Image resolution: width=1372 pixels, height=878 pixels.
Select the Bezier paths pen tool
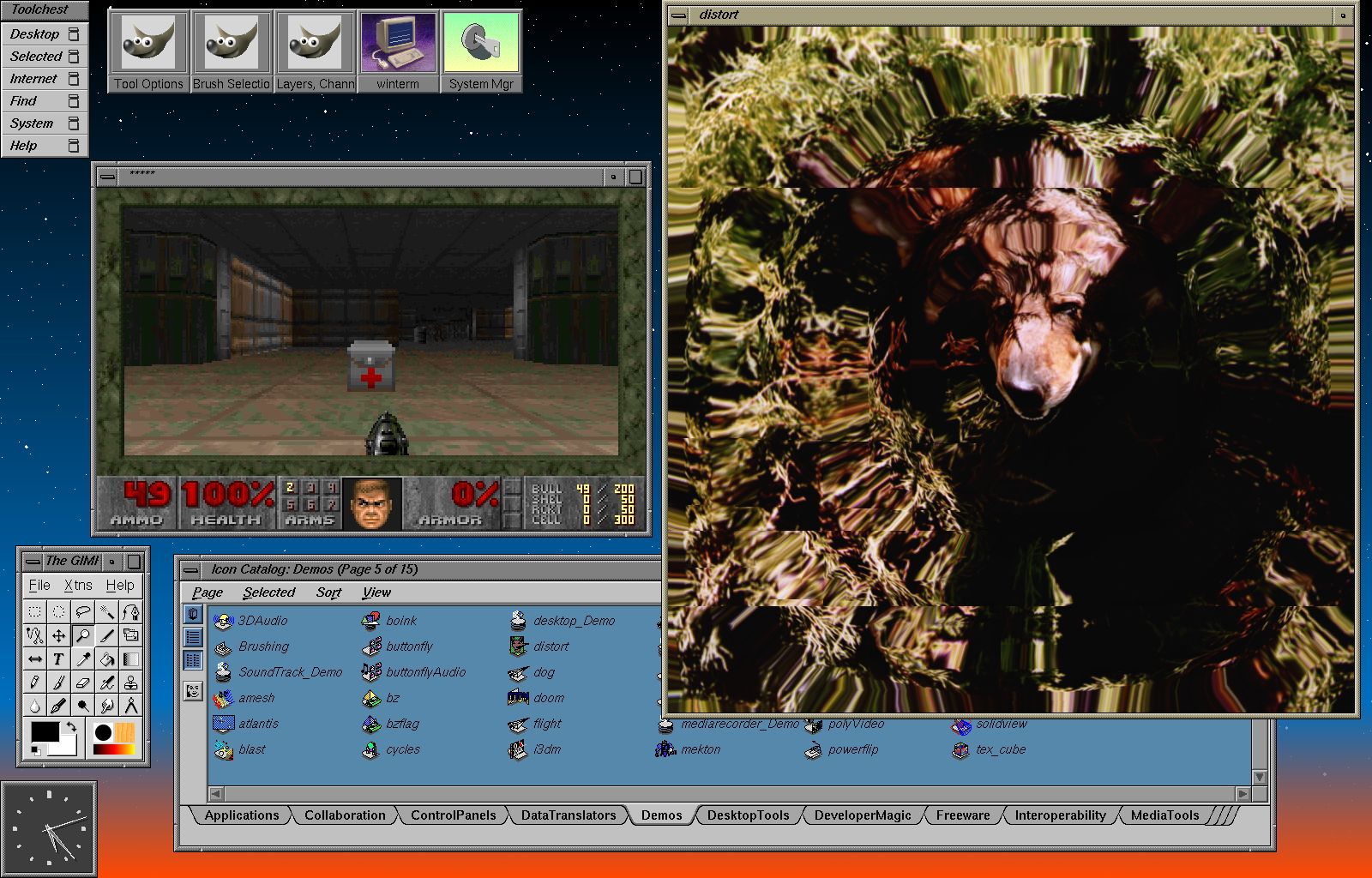point(130,611)
